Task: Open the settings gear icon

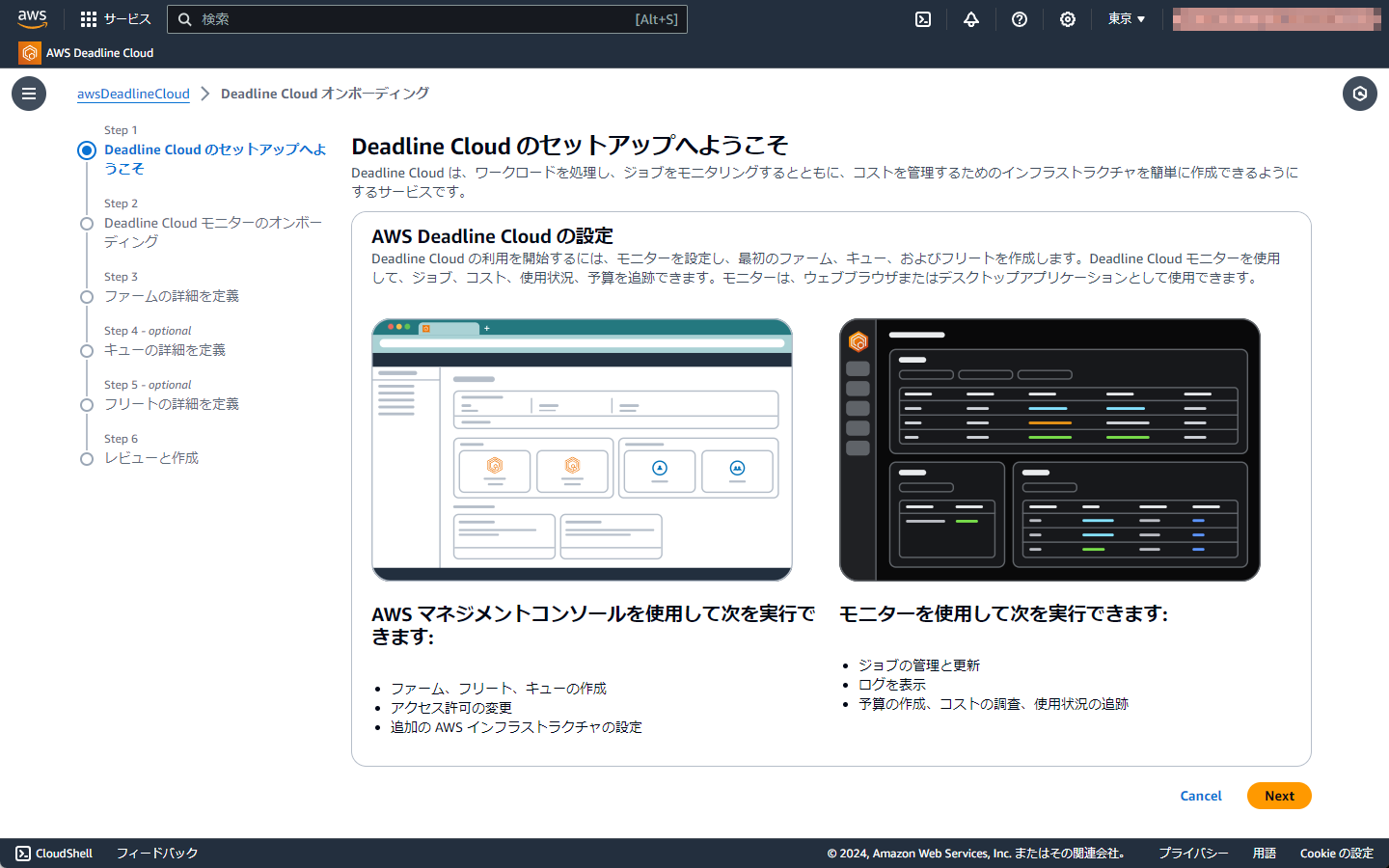Action: point(1067,18)
